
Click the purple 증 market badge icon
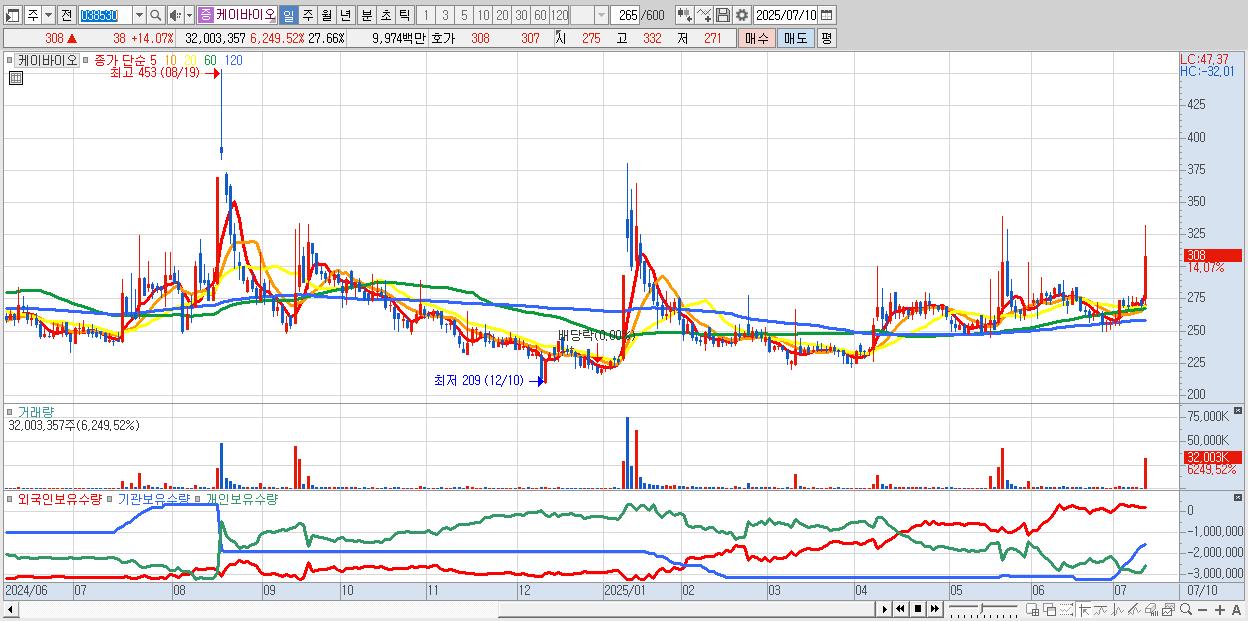tap(205, 15)
